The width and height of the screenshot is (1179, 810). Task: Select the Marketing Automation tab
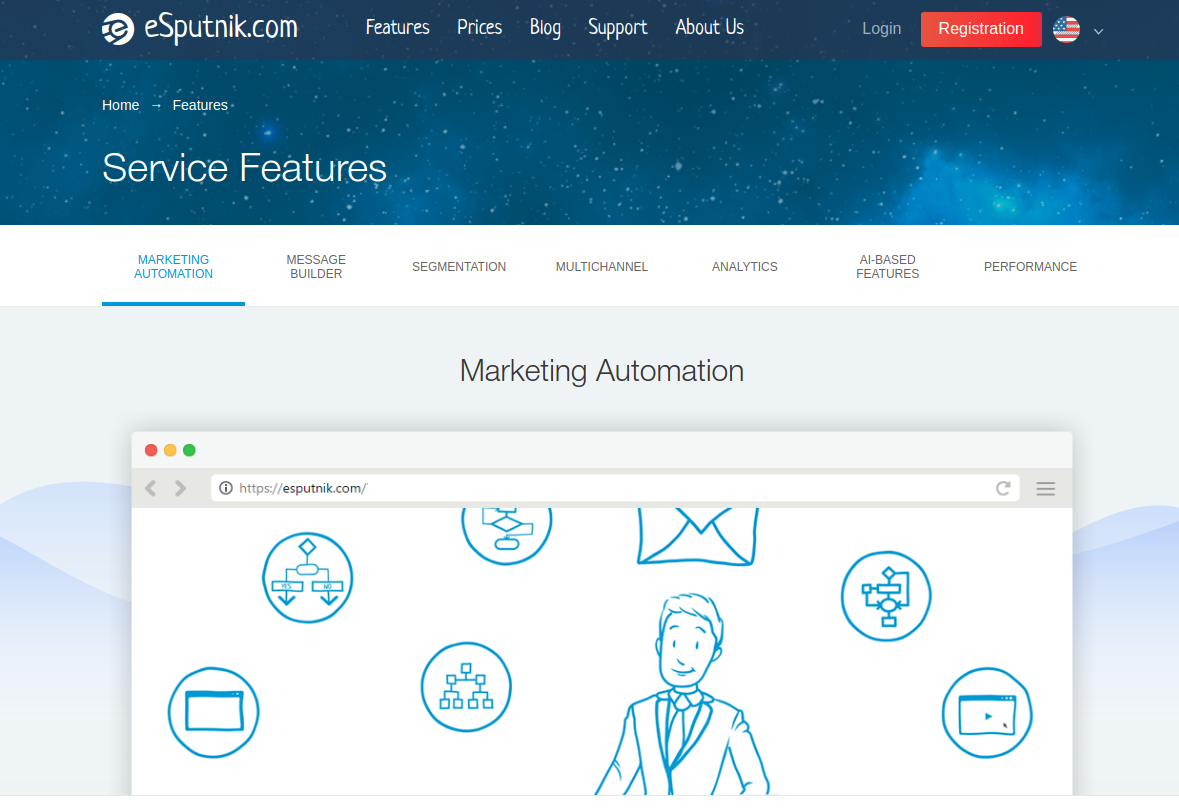coord(173,267)
